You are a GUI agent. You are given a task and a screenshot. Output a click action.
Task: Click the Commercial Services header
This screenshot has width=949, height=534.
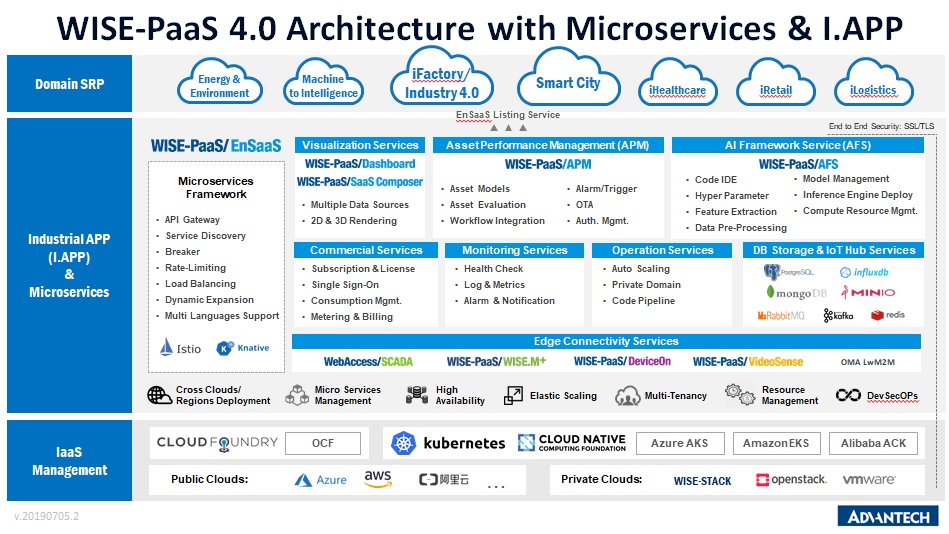(x=366, y=250)
